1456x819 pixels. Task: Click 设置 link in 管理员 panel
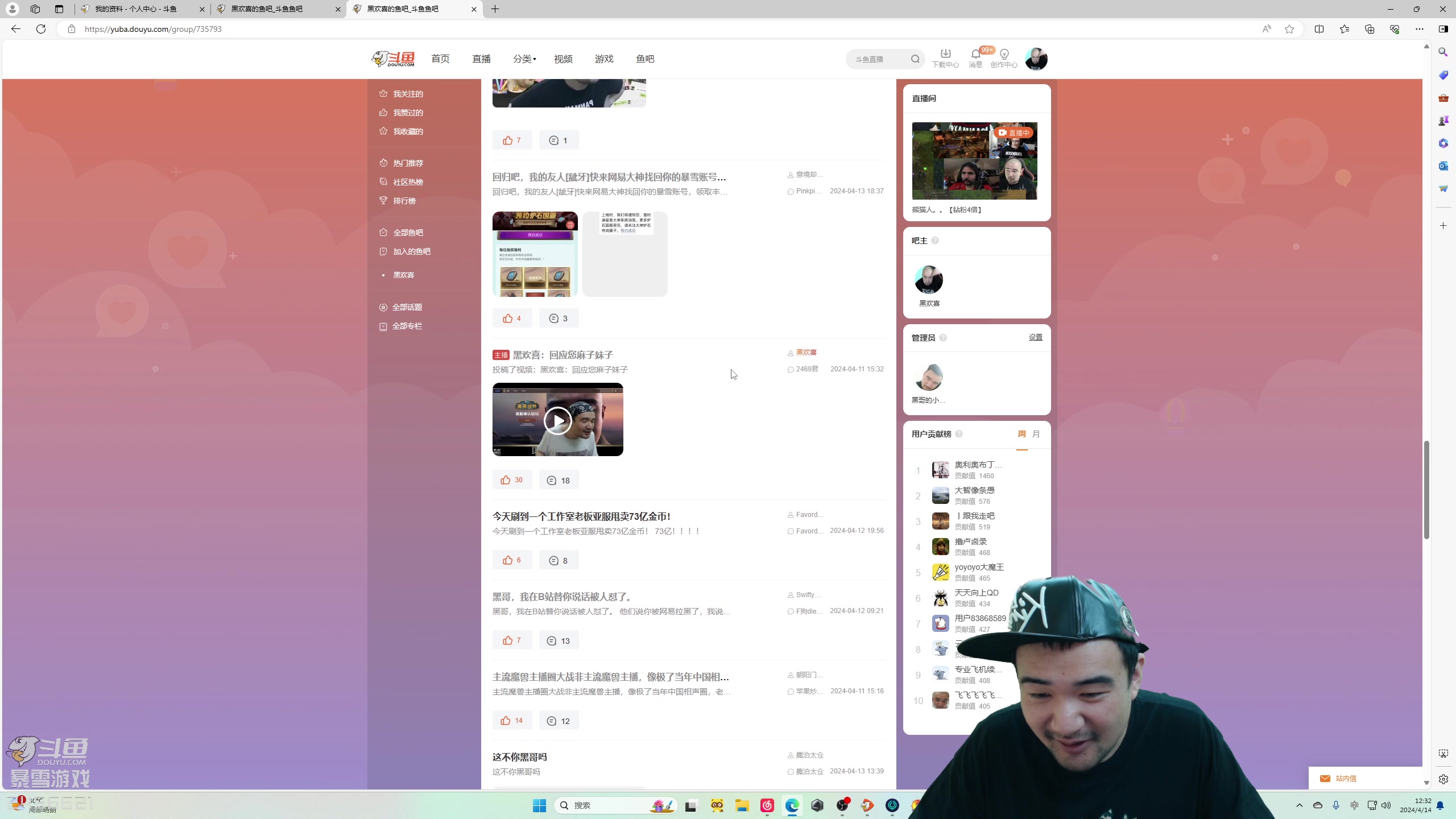(x=1035, y=337)
